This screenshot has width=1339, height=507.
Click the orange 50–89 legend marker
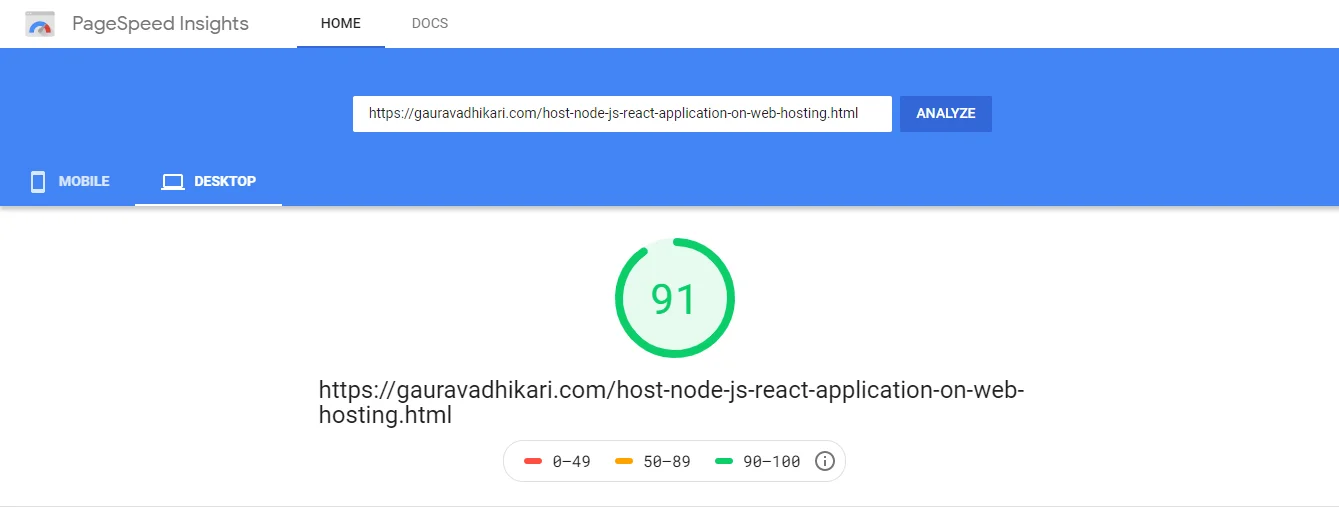624,462
